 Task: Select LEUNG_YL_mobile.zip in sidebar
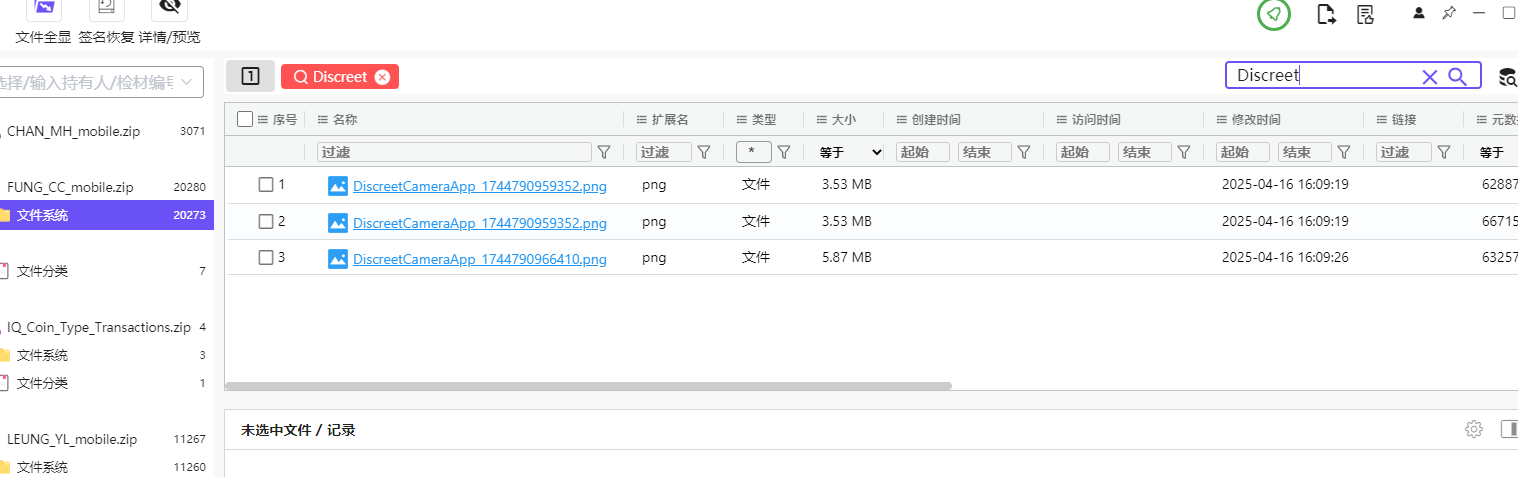pyautogui.click(x=72, y=439)
